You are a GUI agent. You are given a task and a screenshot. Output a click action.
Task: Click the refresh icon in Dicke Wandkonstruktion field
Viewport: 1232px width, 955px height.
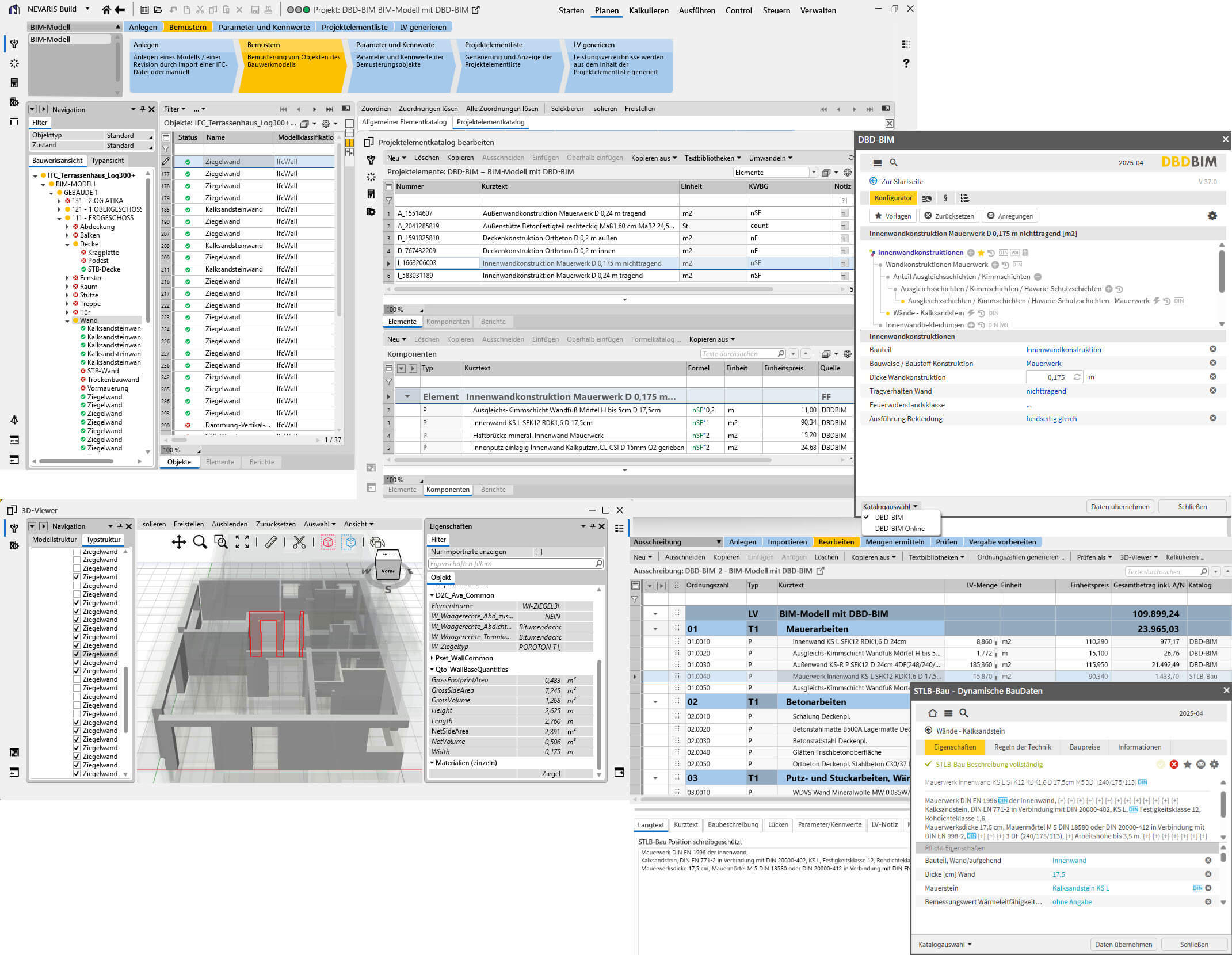1077,377
